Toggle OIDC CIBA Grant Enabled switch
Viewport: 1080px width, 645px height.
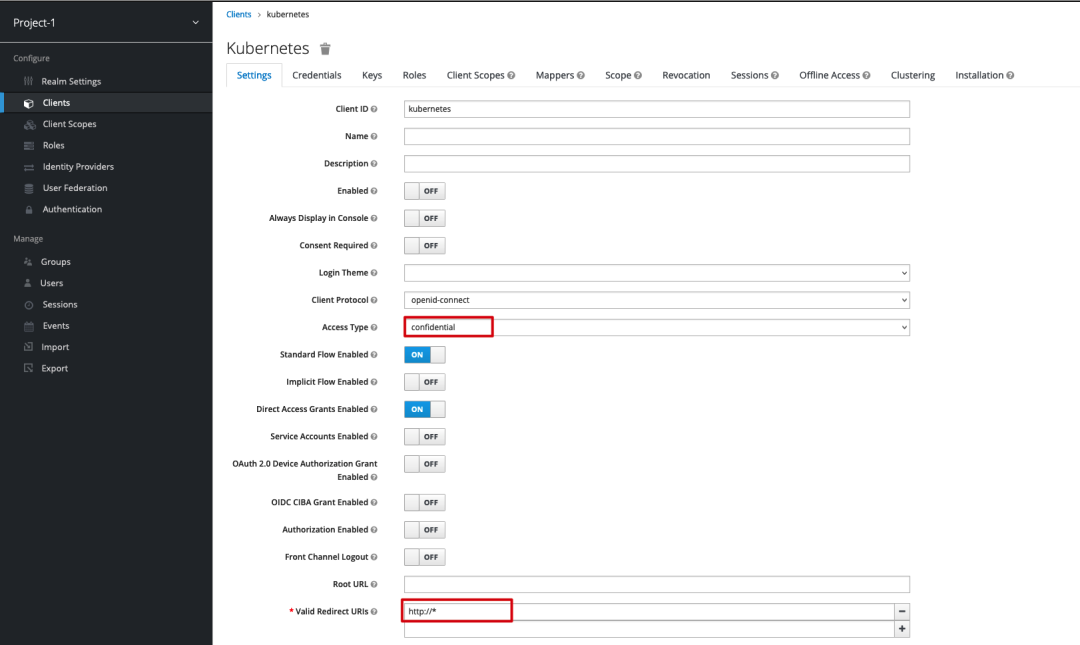click(424, 503)
